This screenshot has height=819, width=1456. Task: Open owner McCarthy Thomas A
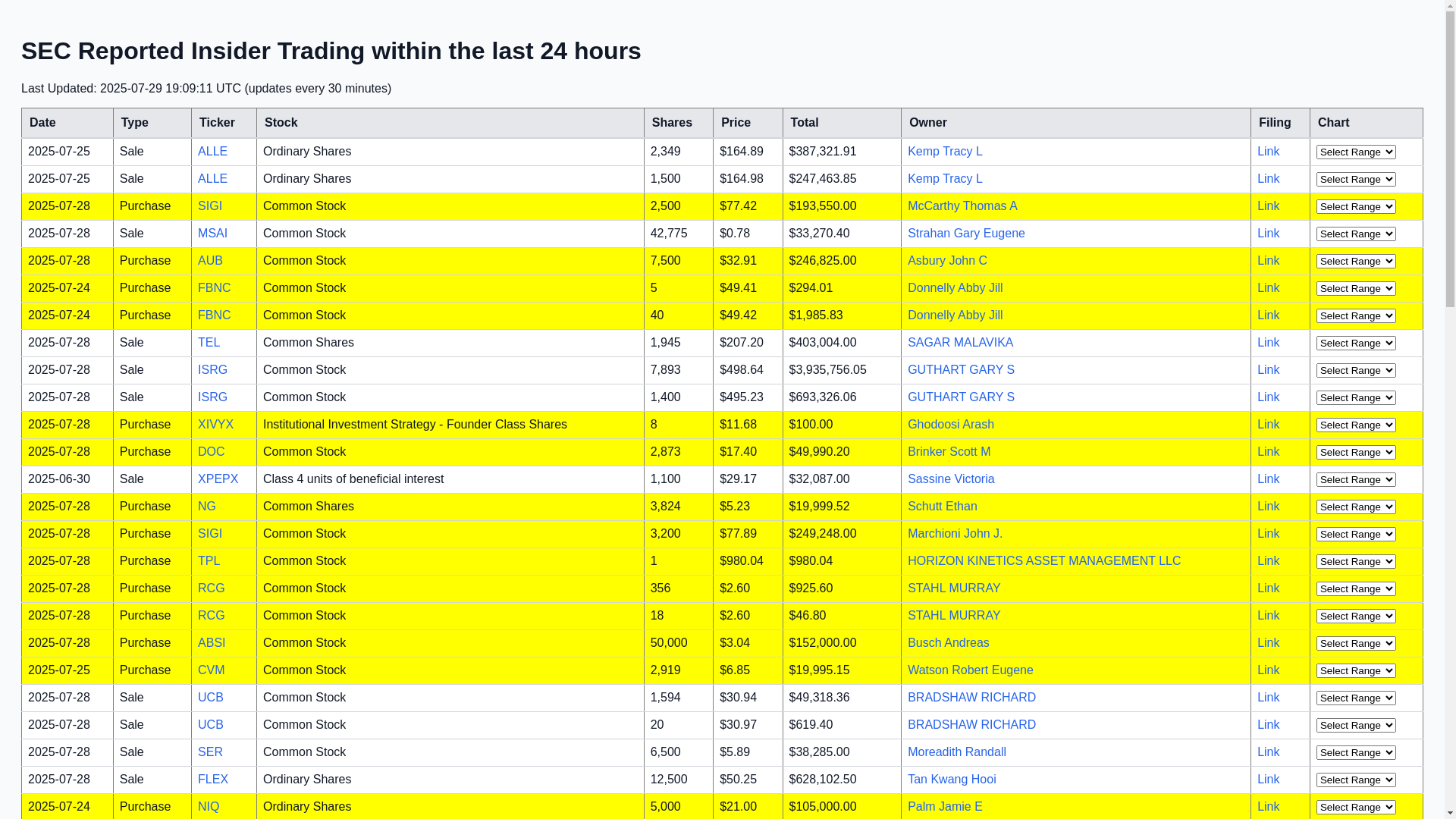point(962,206)
